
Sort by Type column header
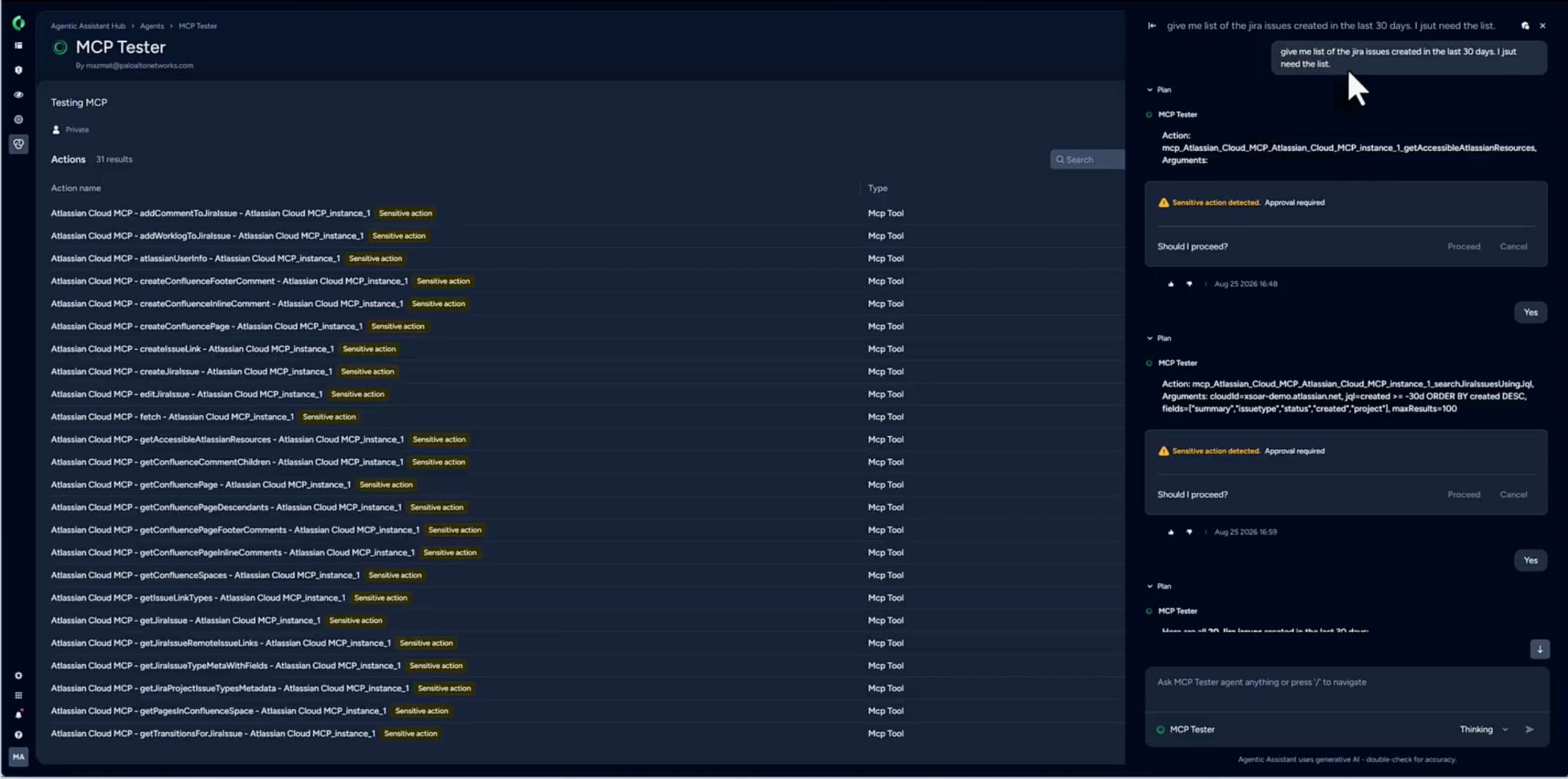tap(877, 188)
